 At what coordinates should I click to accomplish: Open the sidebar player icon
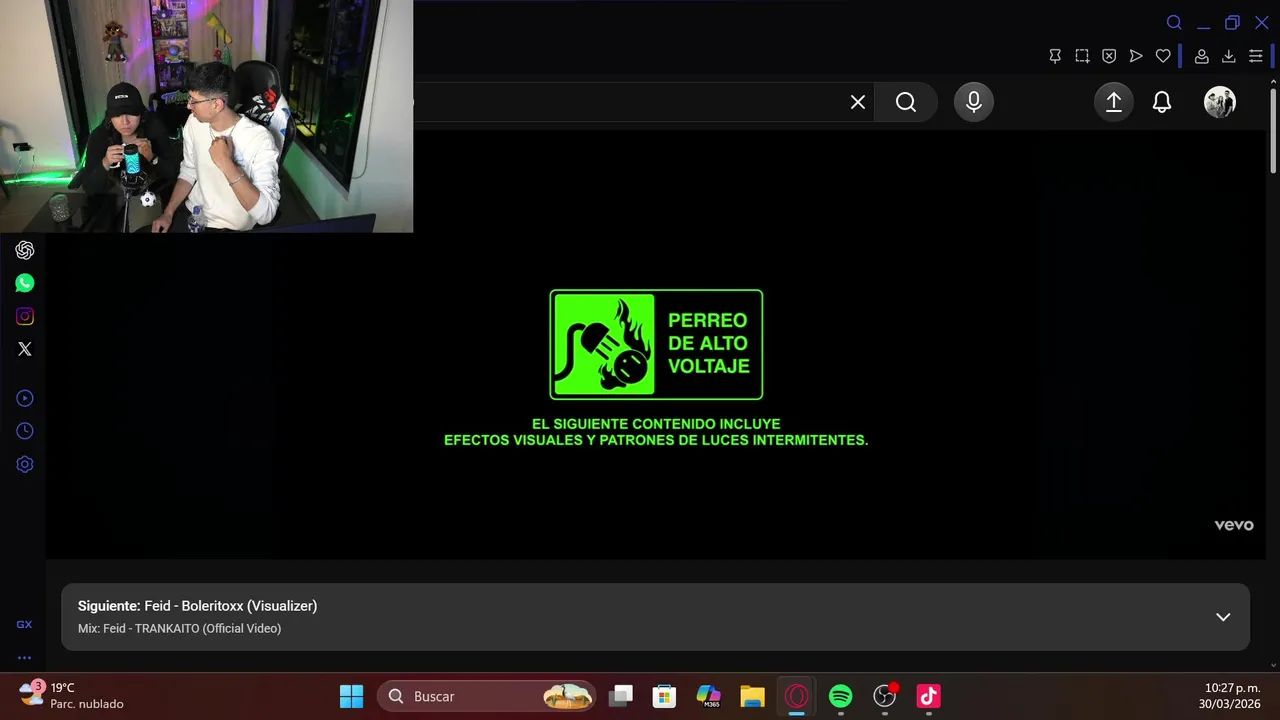(25, 398)
